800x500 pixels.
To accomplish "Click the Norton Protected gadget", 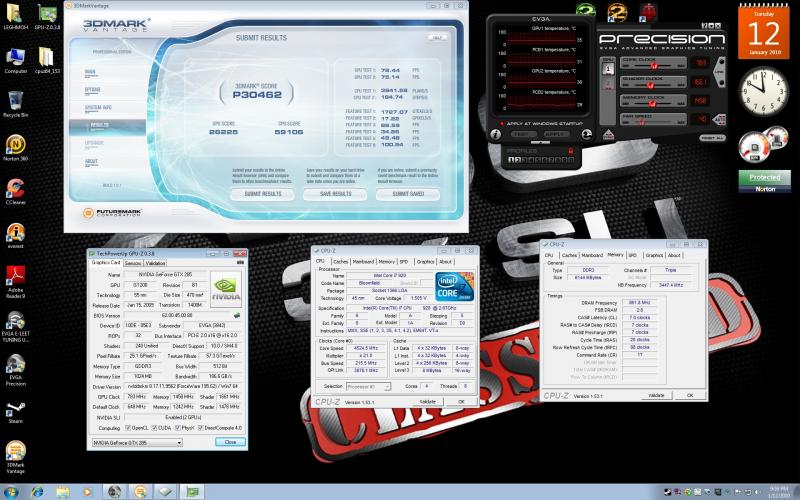I will (x=764, y=181).
